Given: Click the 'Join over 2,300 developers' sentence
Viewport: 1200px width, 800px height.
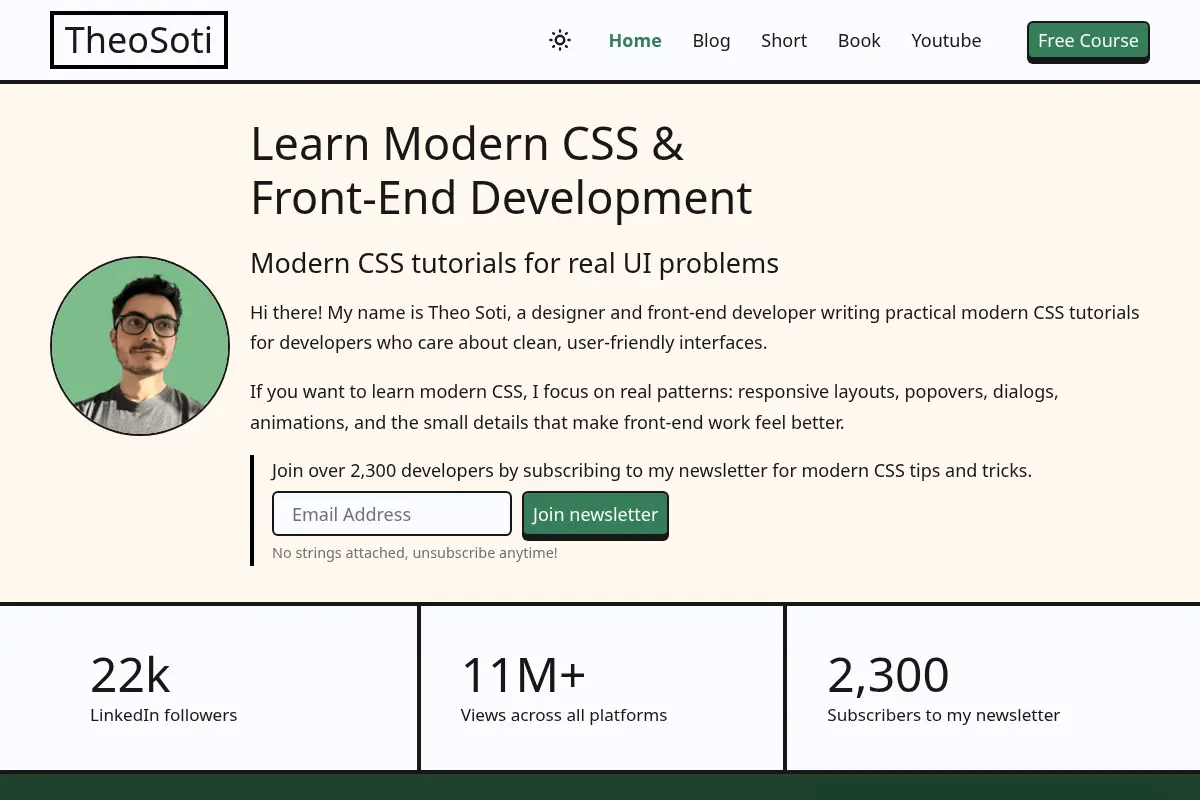Looking at the screenshot, I should click(652, 470).
